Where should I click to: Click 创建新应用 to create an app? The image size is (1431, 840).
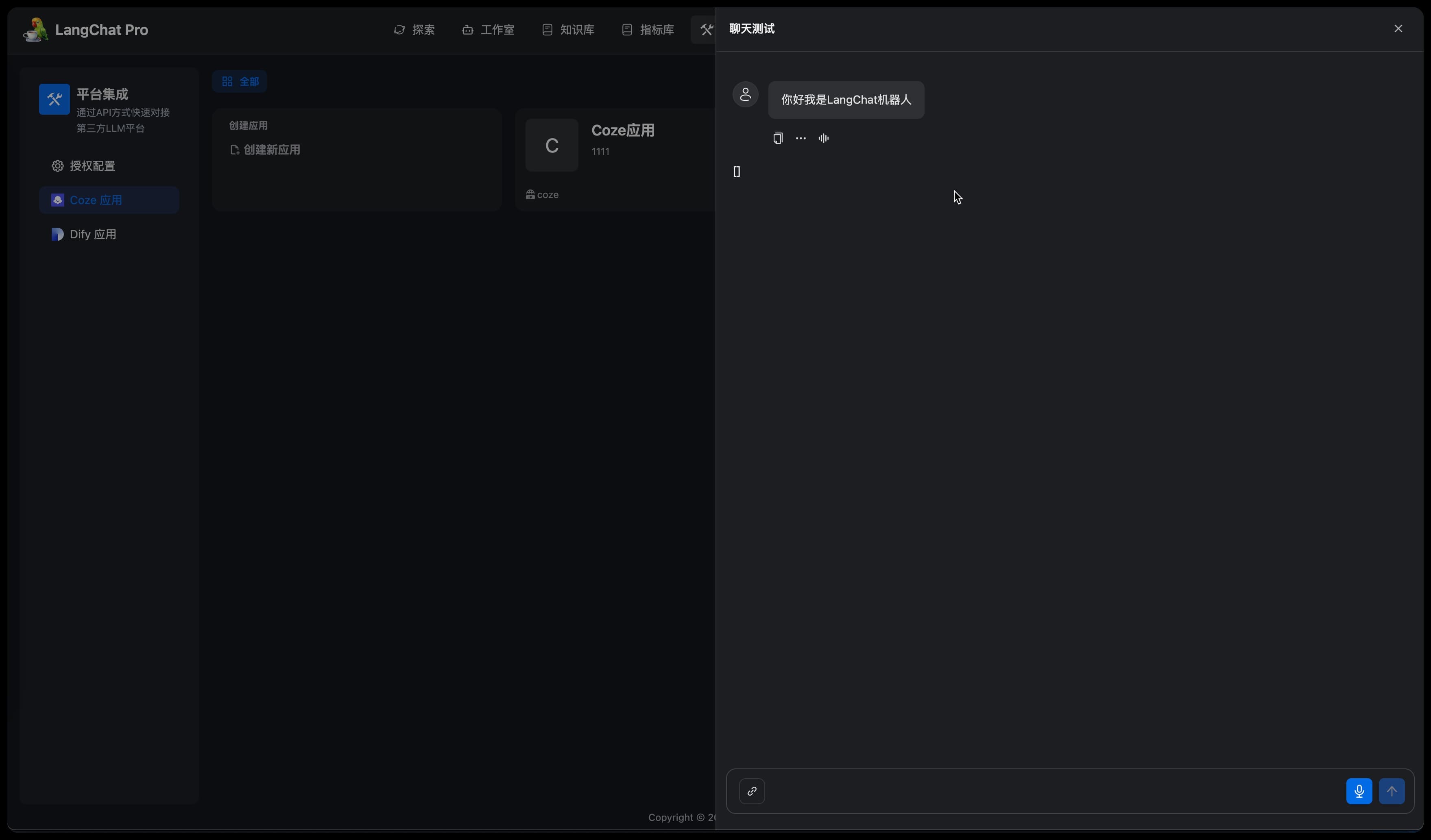tap(265, 150)
